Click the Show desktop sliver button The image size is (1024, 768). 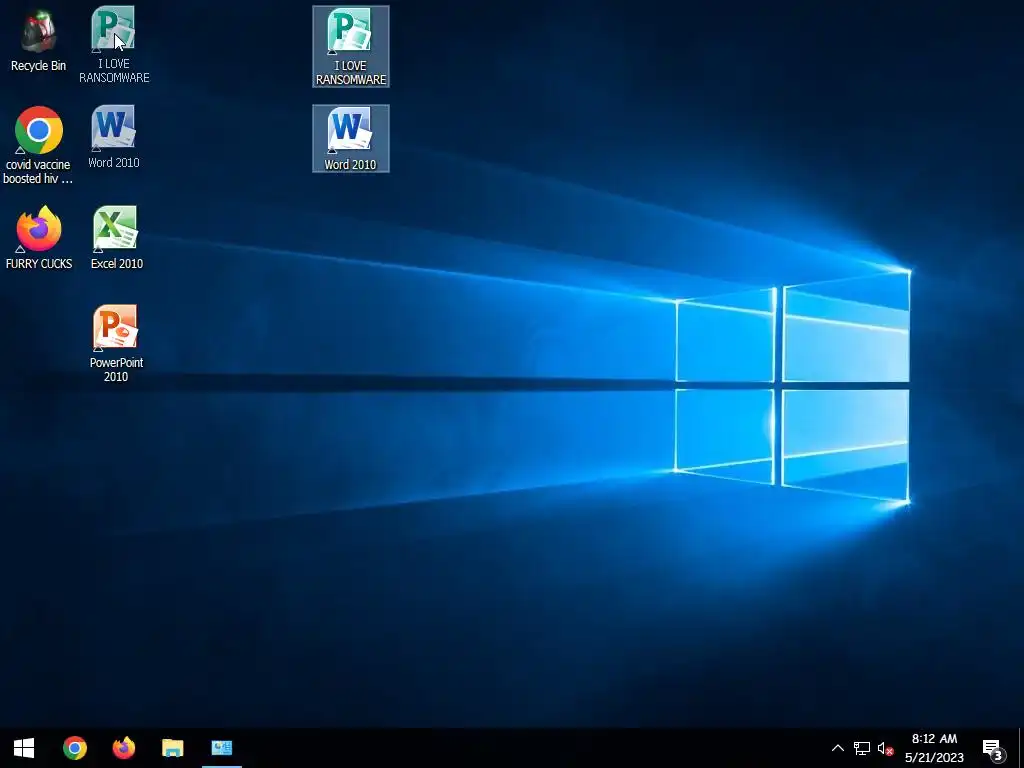tap(1021, 748)
